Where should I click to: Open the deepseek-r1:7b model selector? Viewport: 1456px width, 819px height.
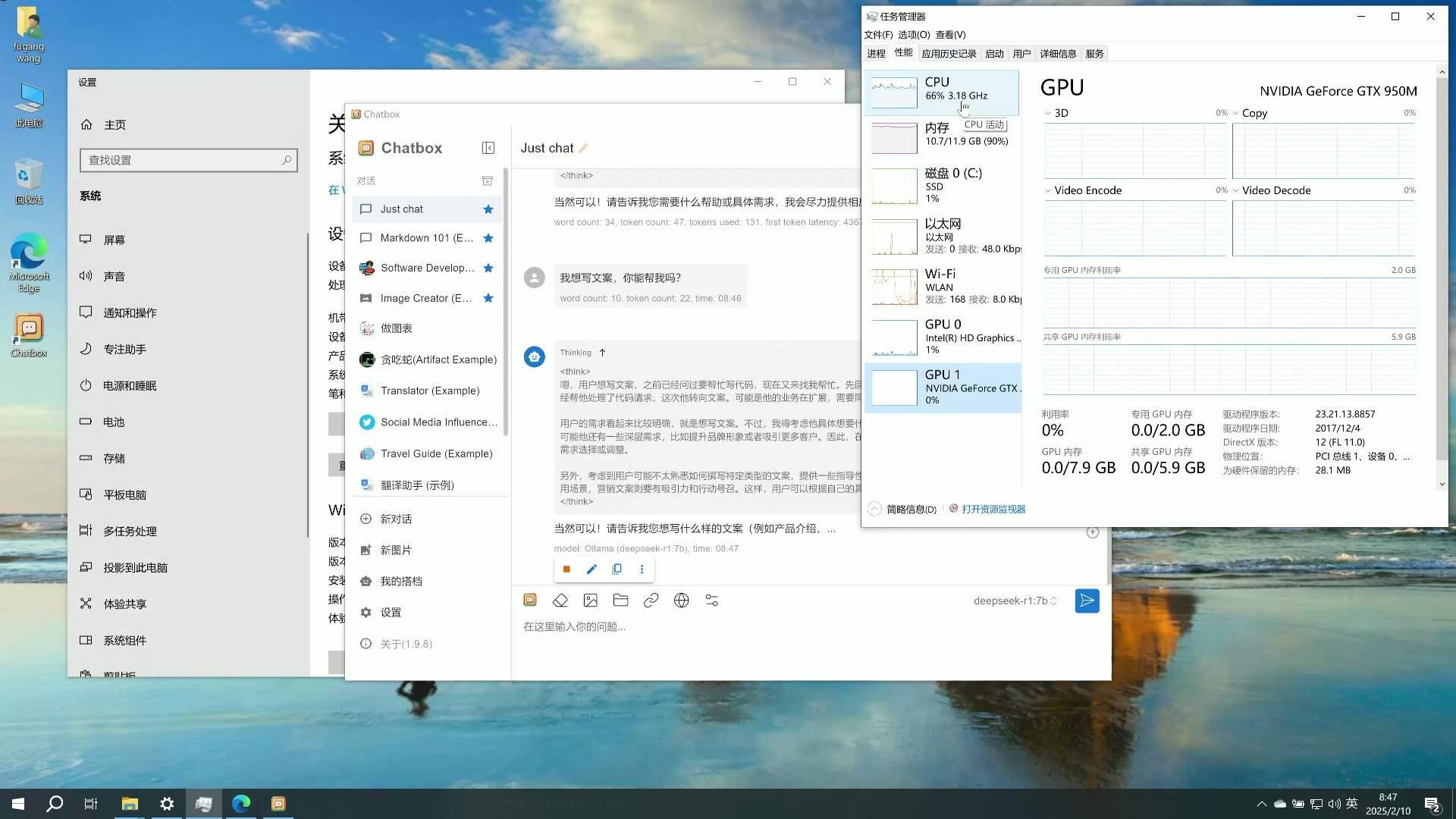[1015, 601]
